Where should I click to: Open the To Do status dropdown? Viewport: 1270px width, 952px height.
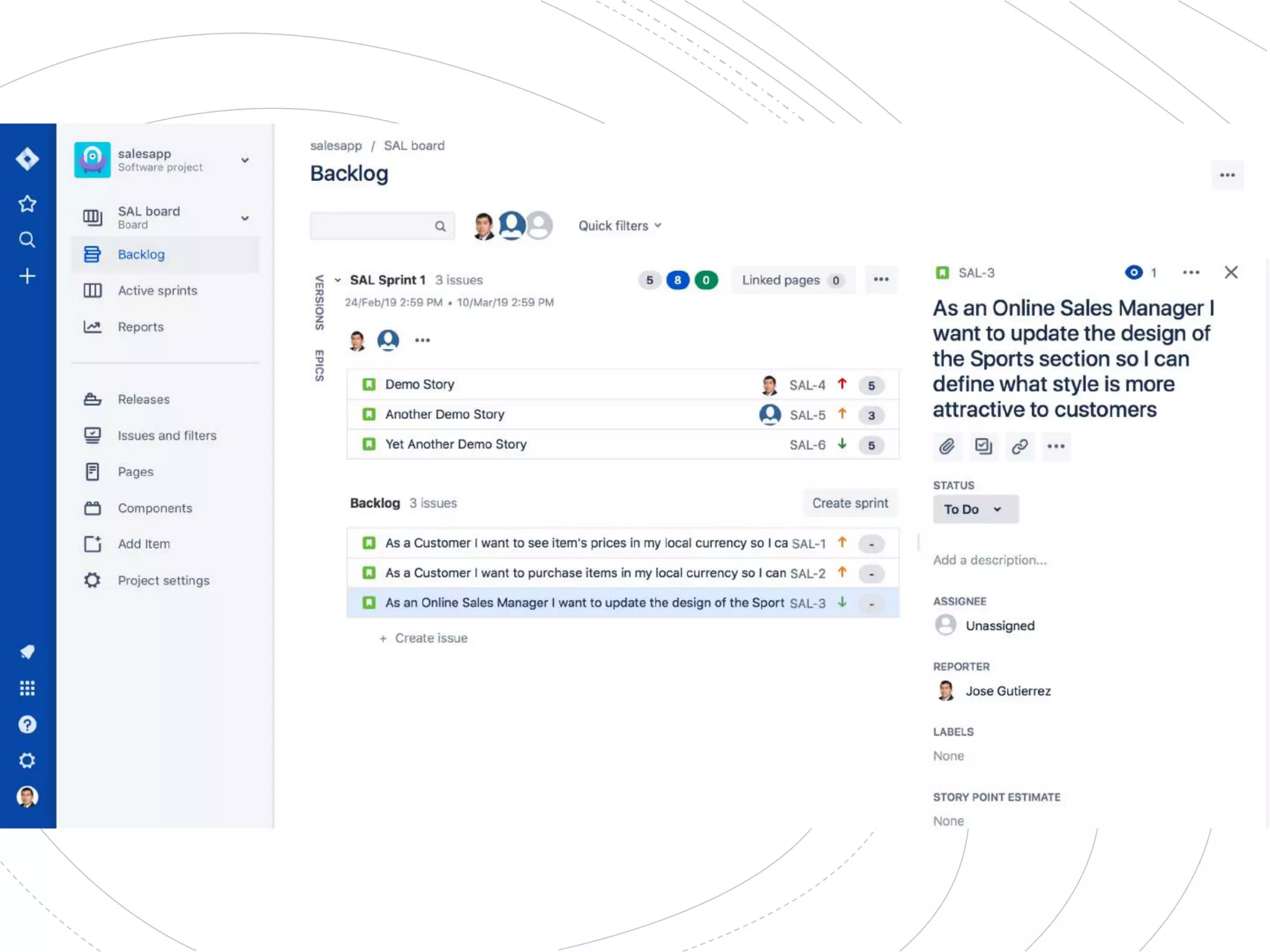coord(975,509)
